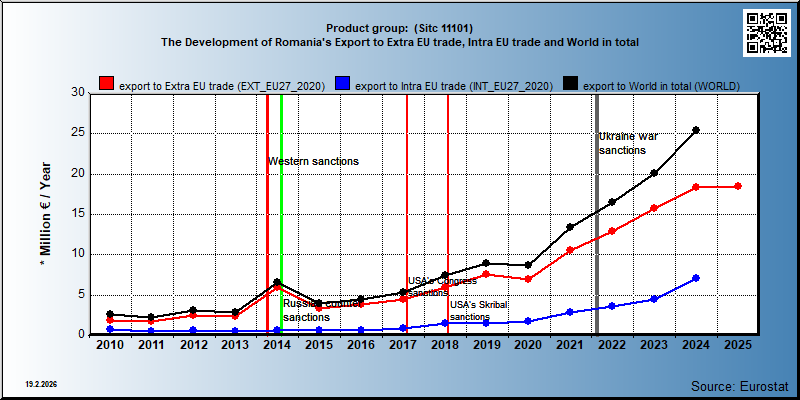This screenshot has width=800, height=400.
Task: Click the y-axis value 5
Action: click(x=81, y=294)
